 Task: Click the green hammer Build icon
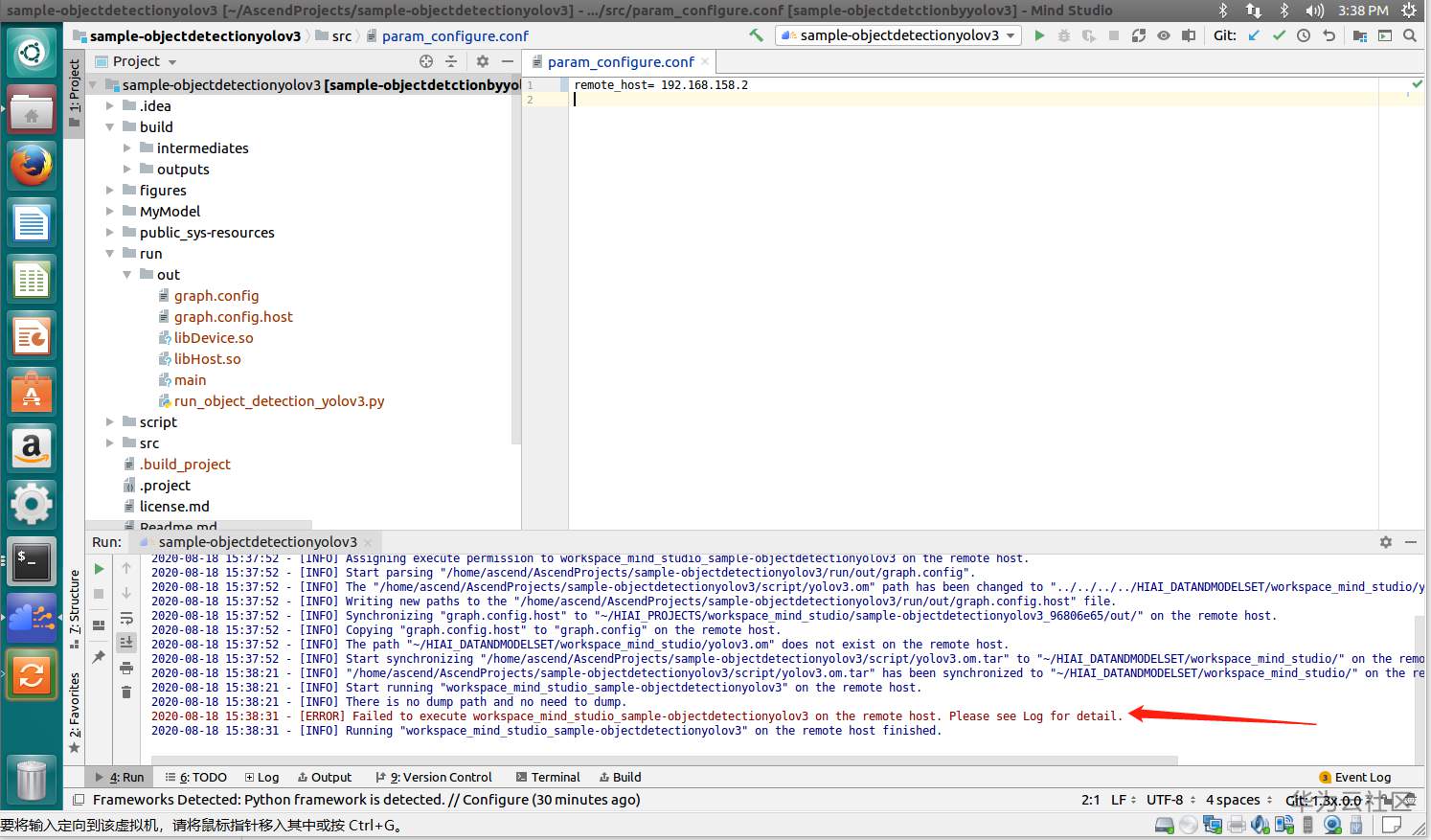[x=756, y=35]
